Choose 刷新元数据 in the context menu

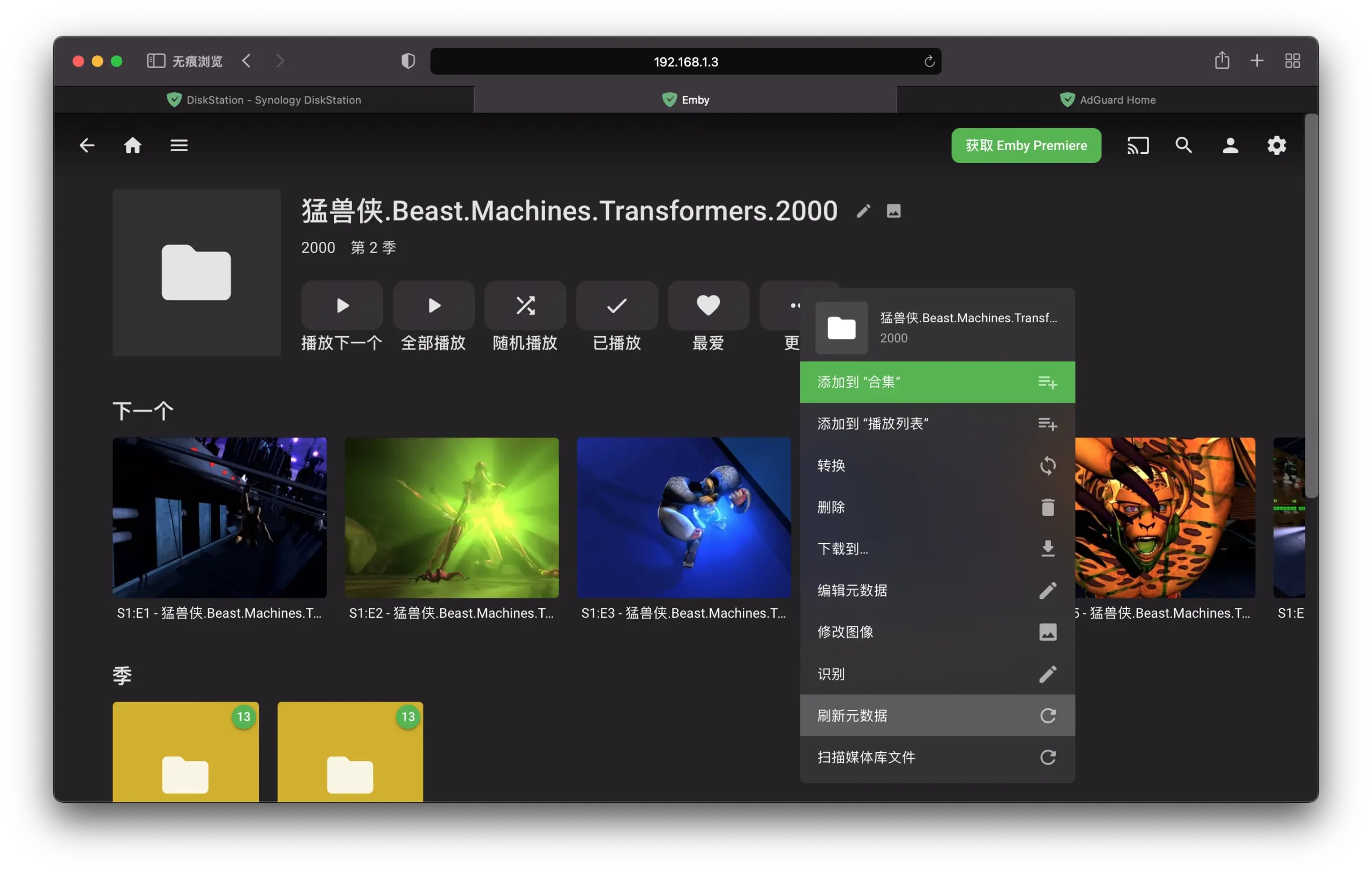click(x=937, y=716)
